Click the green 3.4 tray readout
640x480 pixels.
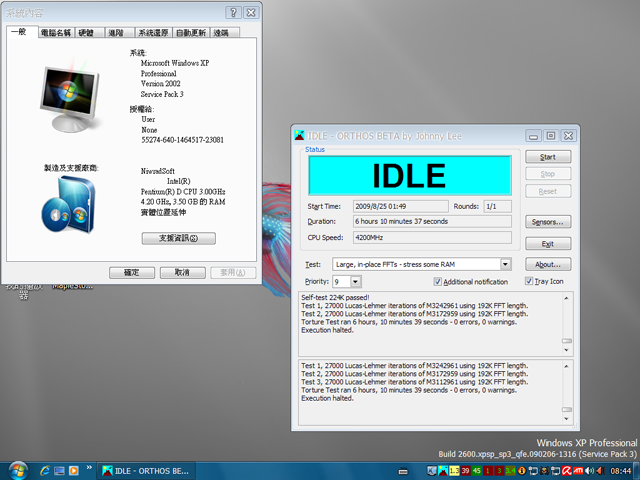(510, 471)
